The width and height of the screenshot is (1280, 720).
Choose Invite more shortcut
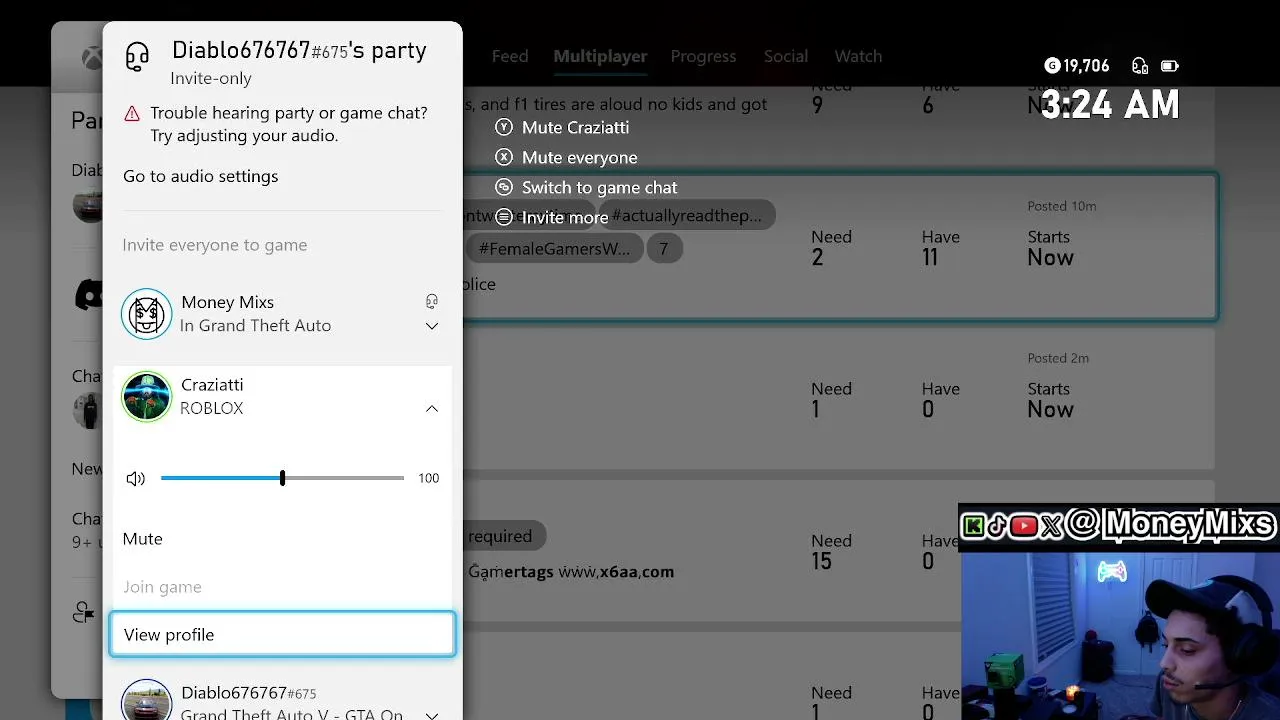[552, 218]
